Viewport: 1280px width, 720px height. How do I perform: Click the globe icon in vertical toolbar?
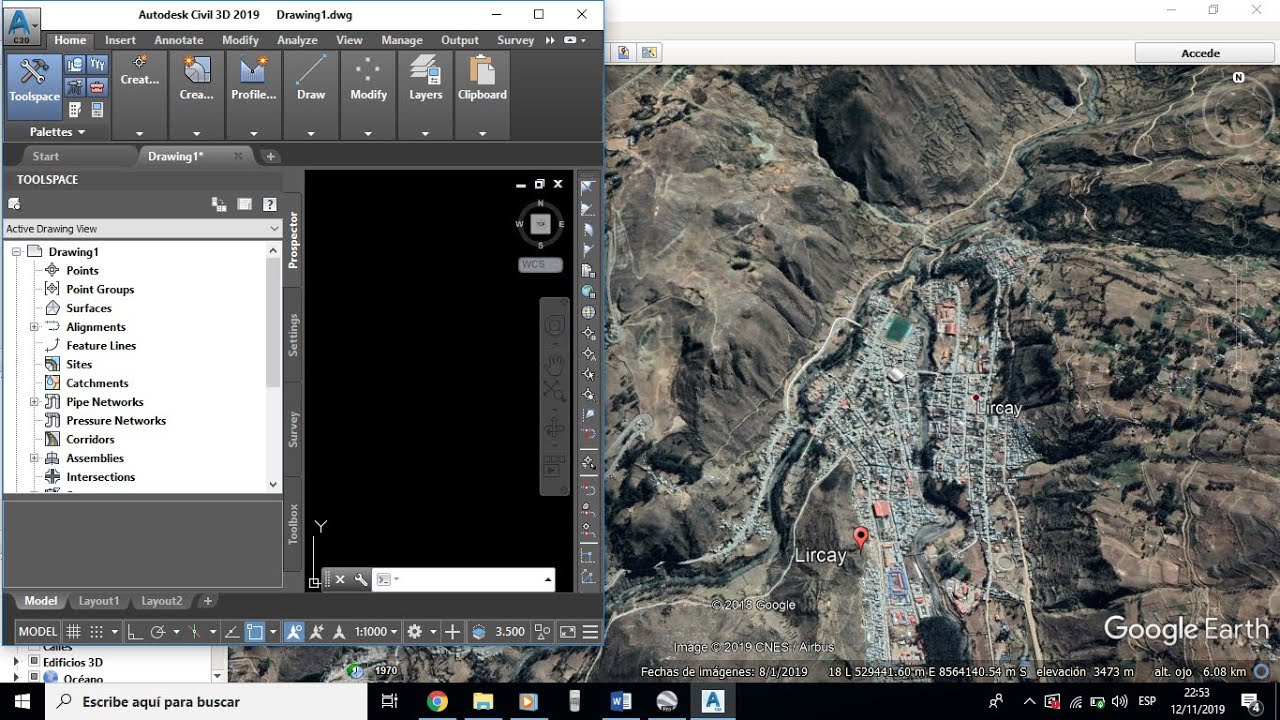pyautogui.click(x=588, y=312)
